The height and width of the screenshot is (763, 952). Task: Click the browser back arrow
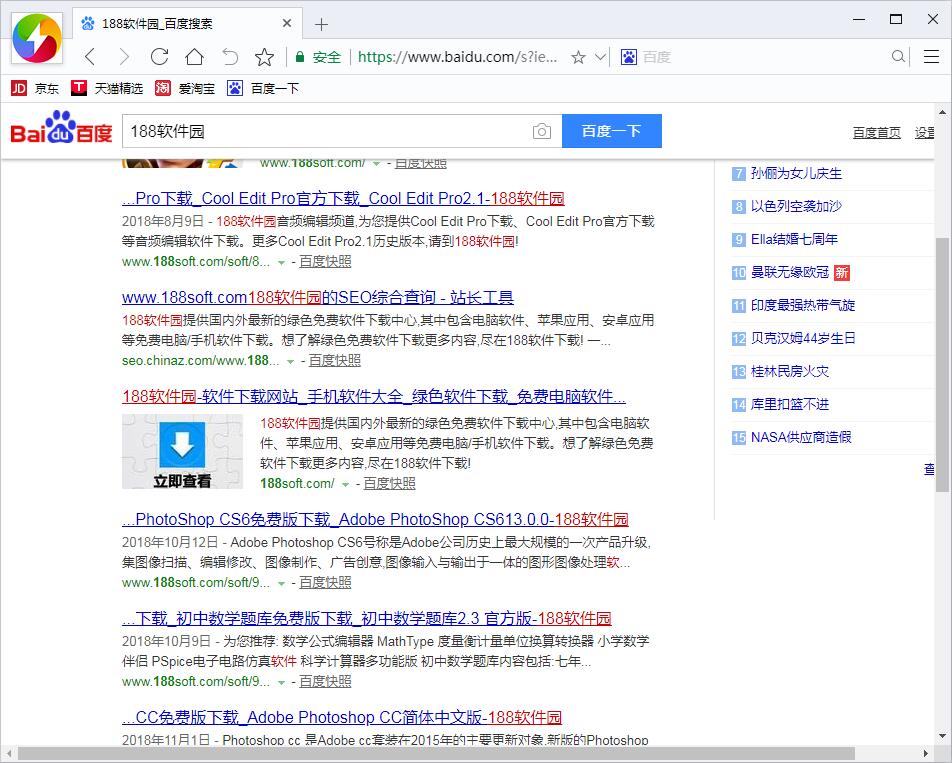click(90, 57)
